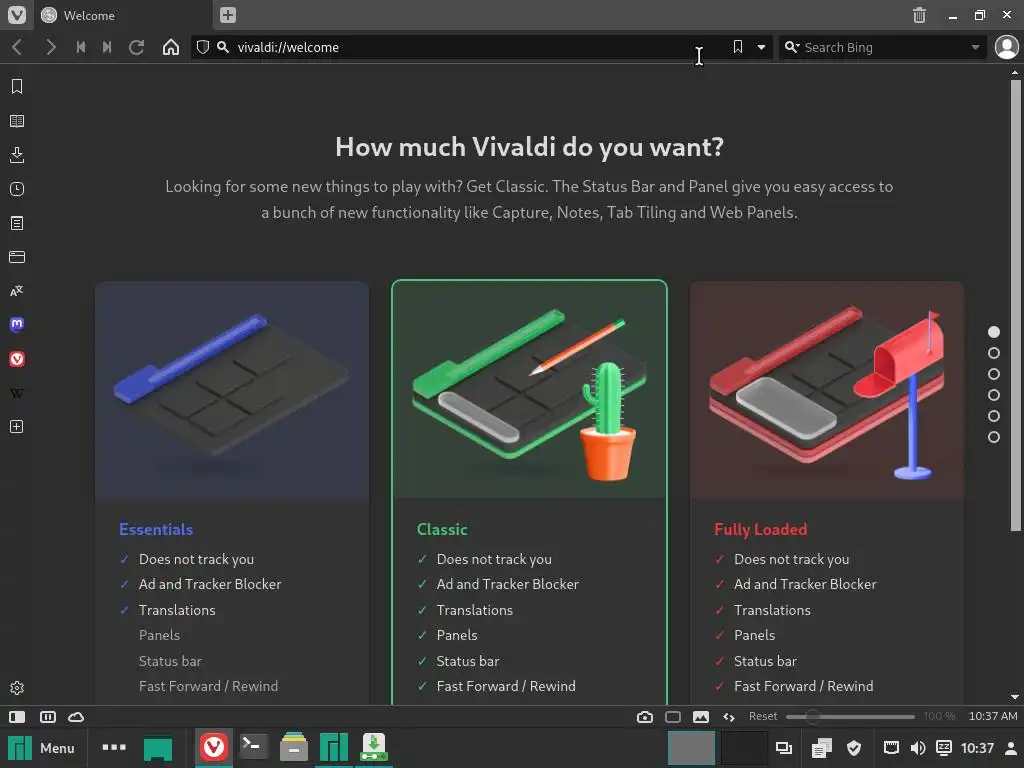The width and height of the screenshot is (1024, 768).
Task: Go forward in history
Action: tap(50, 47)
